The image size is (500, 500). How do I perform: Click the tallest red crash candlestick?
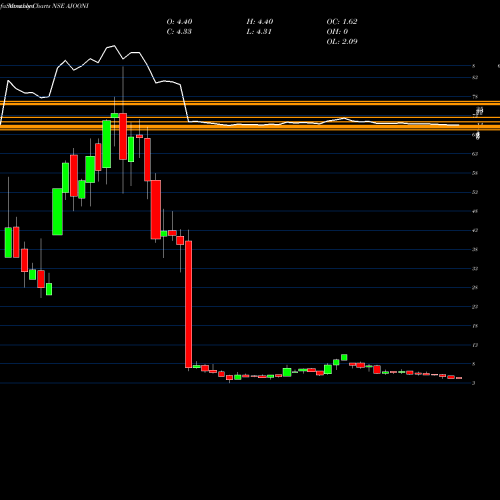pos(189,304)
